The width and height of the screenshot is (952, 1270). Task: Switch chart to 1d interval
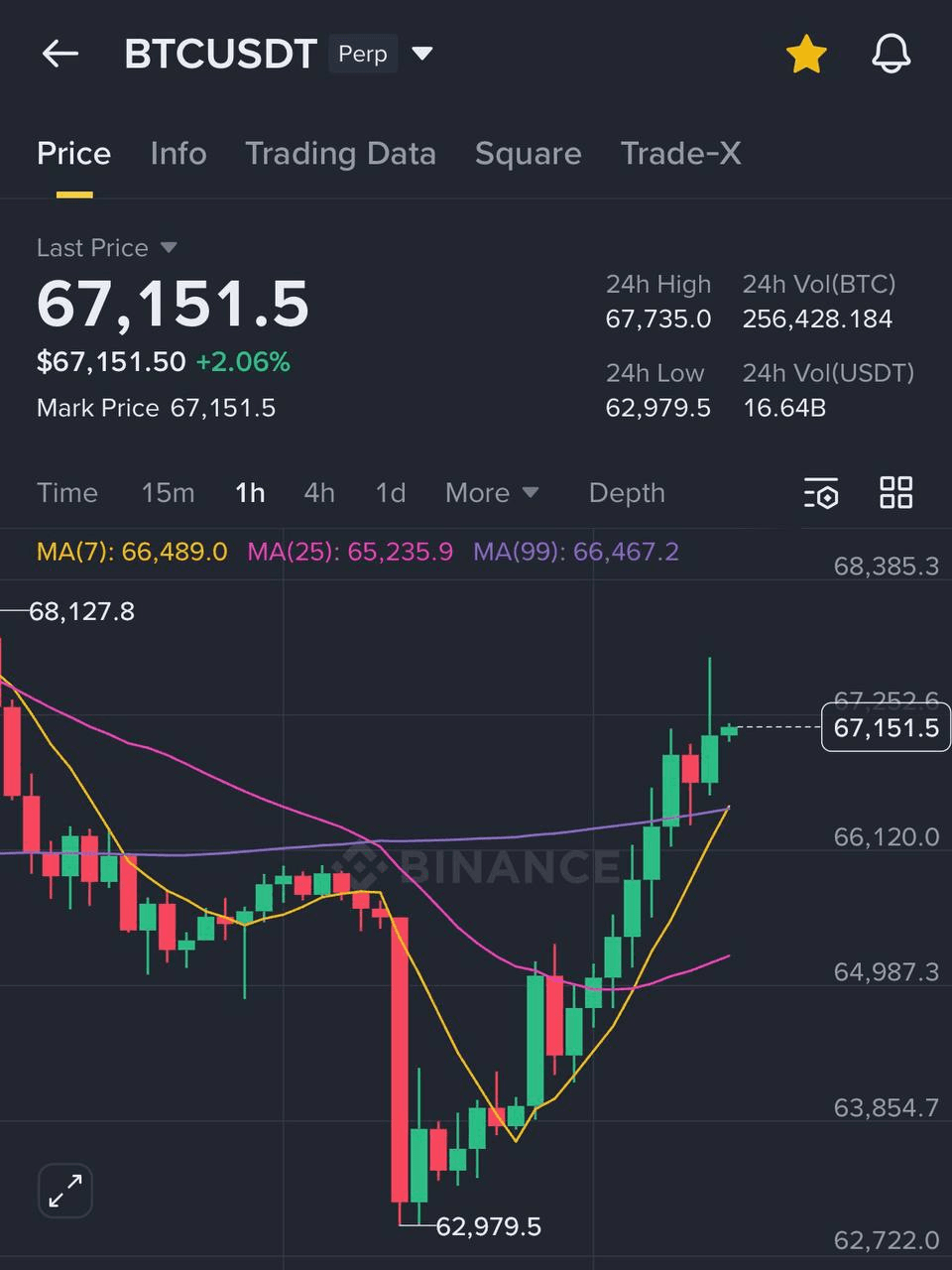pyautogui.click(x=391, y=493)
